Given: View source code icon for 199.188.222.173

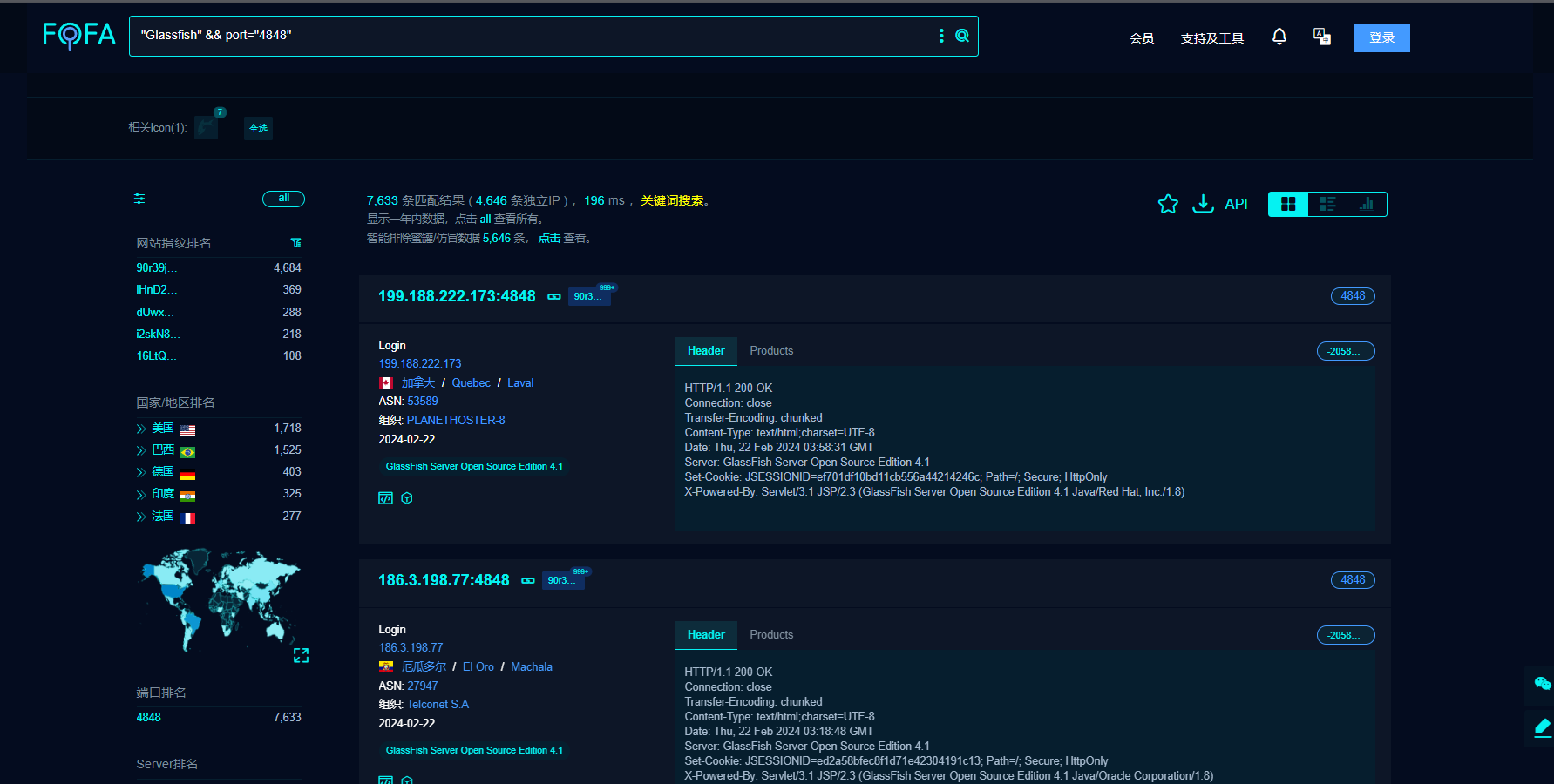Looking at the screenshot, I should [385, 498].
